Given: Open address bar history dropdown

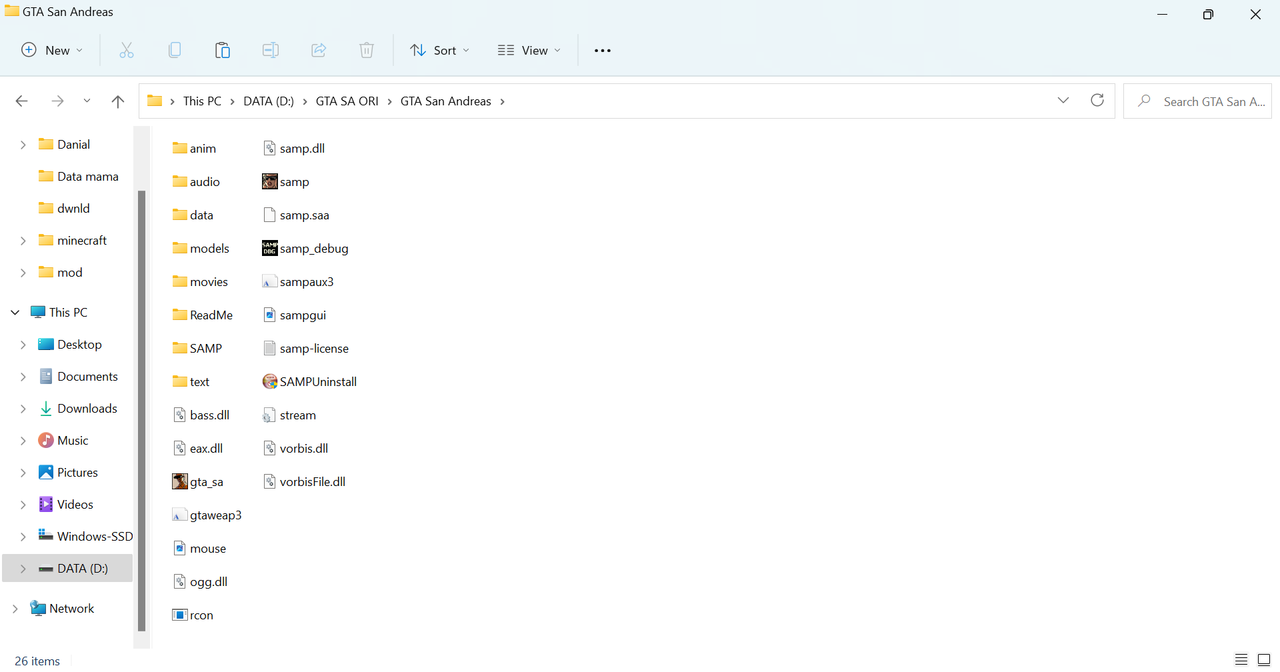Looking at the screenshot, I should [x=1063, y=101].
